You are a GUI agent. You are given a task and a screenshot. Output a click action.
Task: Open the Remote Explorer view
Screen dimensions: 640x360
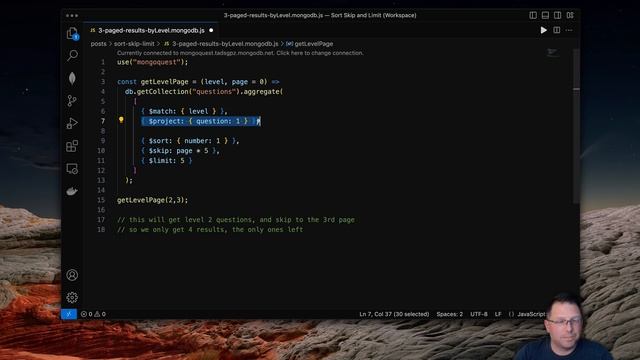72,169
